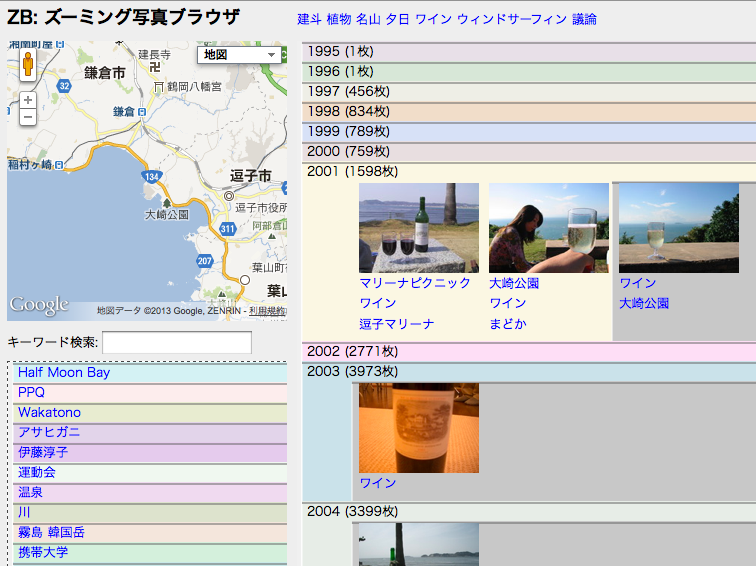Zoom in the map with plus button
The height and width of the screenshot is (566, 756).
pos(28,100)
